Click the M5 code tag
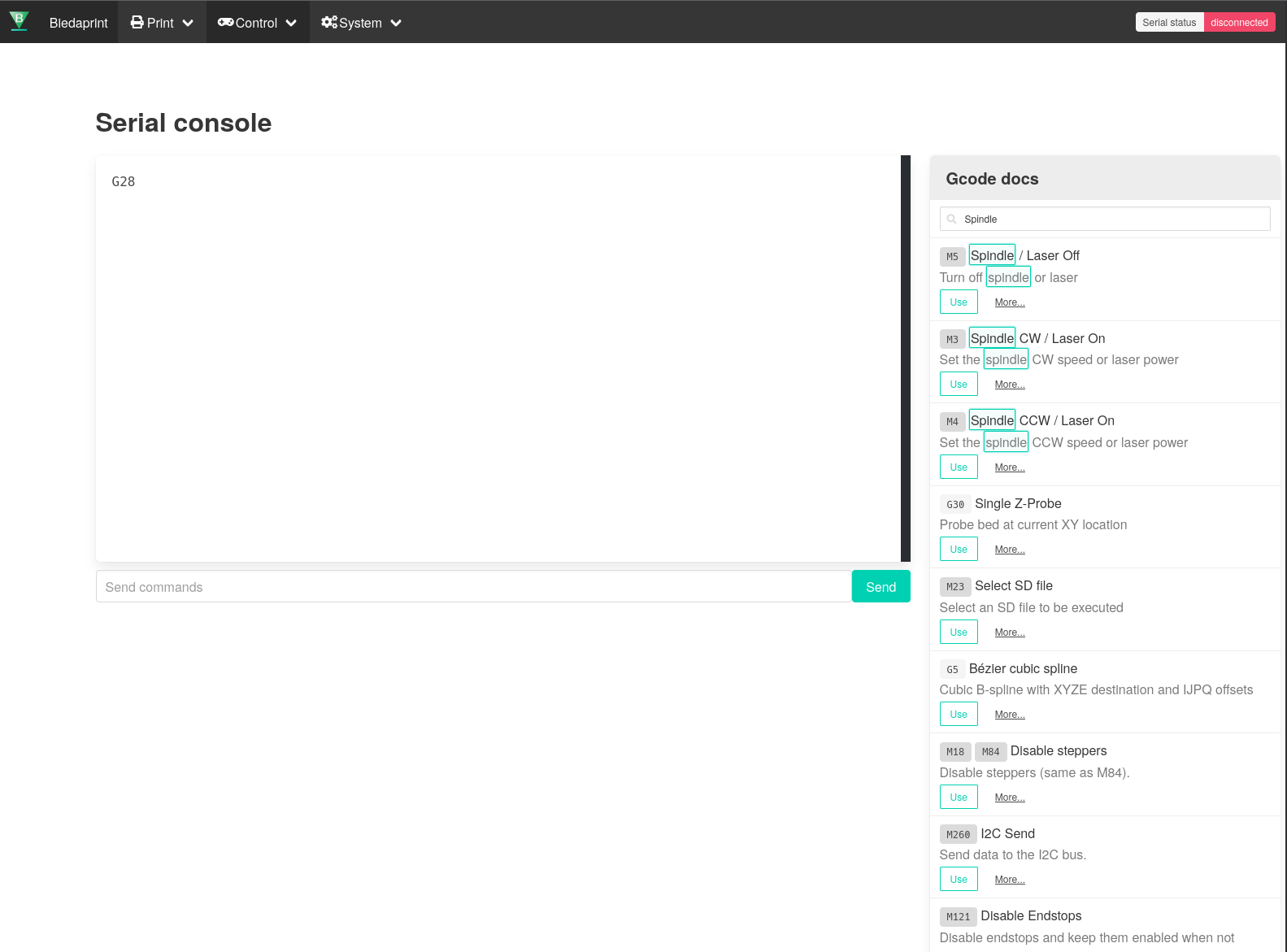This screenshot has width=1287, height=952. [952, 256]
